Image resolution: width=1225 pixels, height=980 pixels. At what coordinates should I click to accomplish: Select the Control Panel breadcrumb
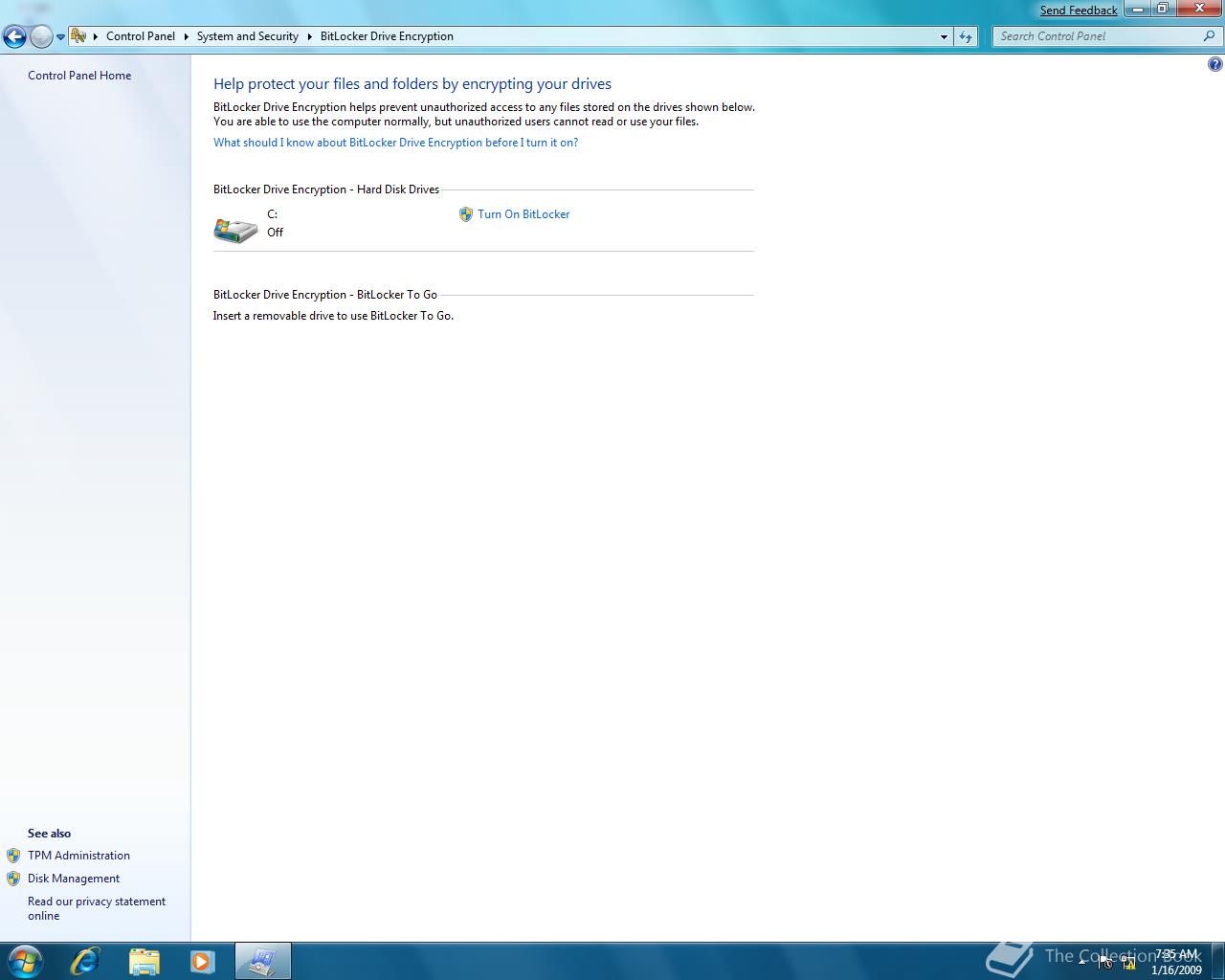click(141, 36)
